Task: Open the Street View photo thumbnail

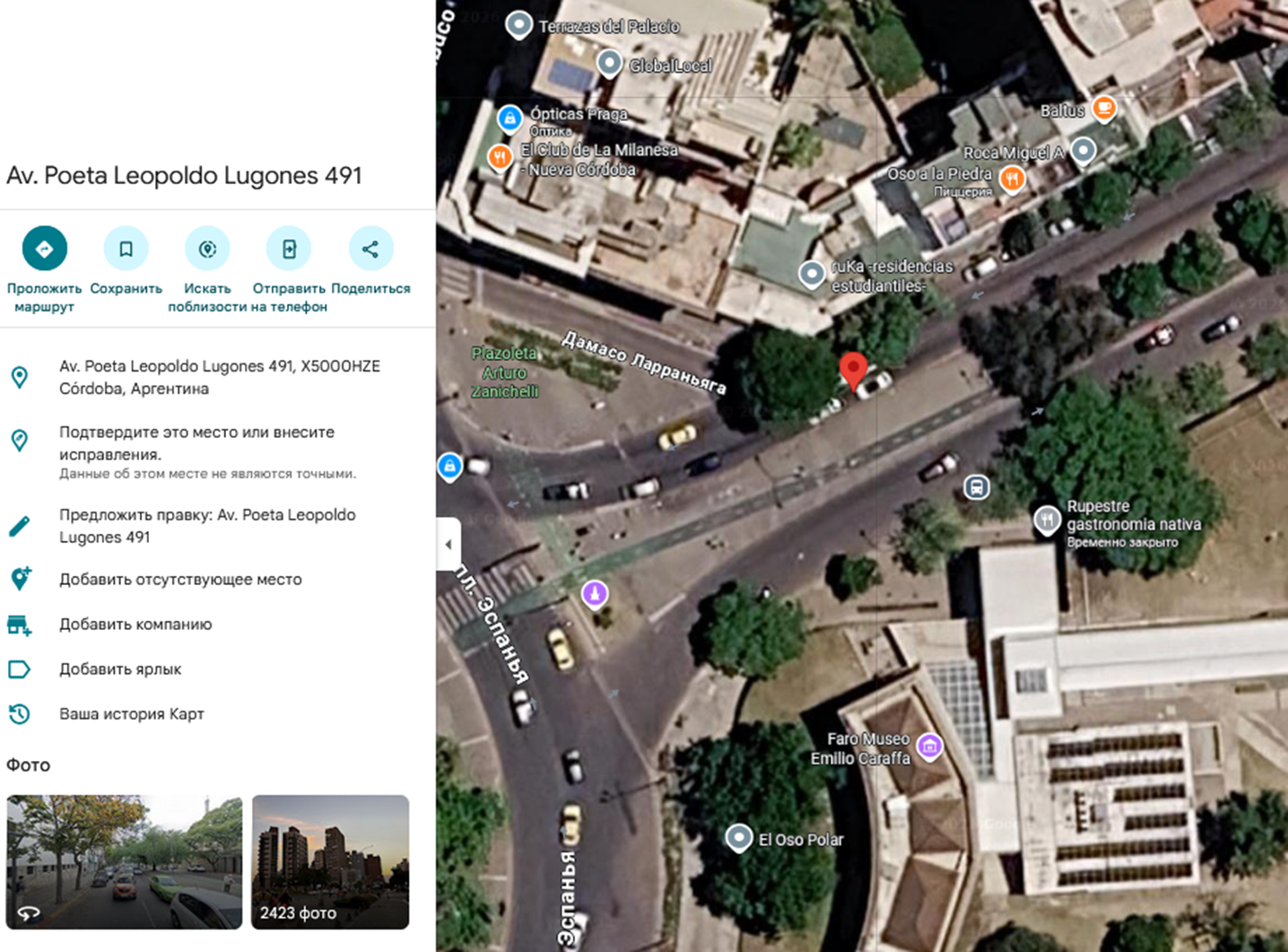Action: (124, 861)
